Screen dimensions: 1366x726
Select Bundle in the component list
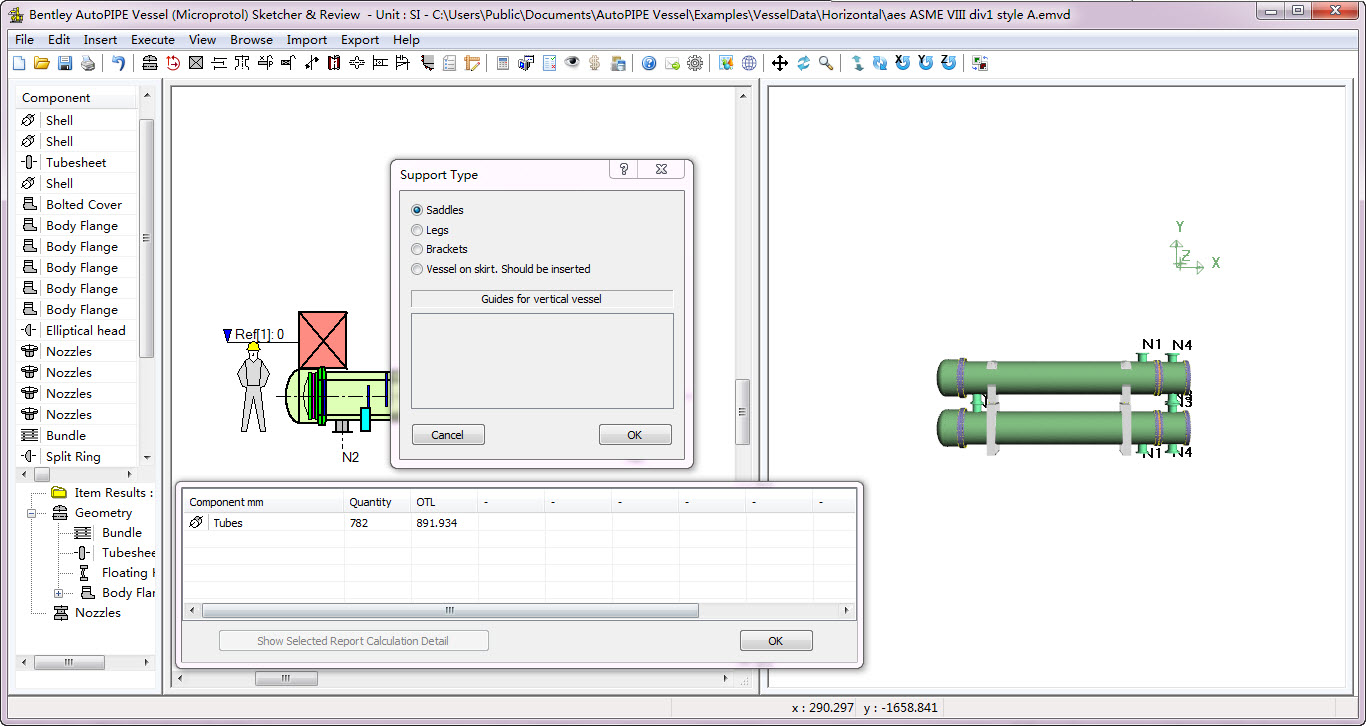click(x=66, y=435)
